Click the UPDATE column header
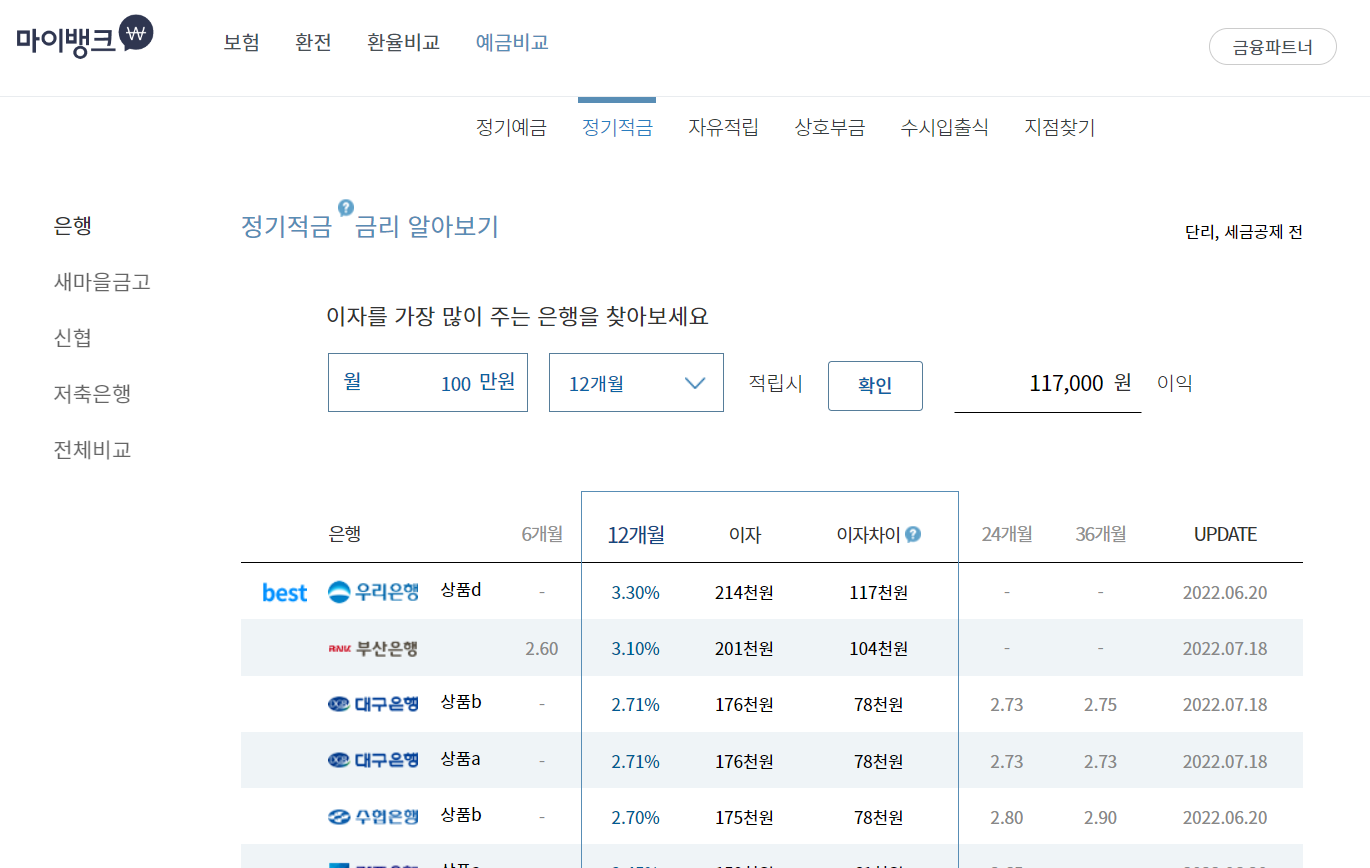 [x=1225, y=534]
